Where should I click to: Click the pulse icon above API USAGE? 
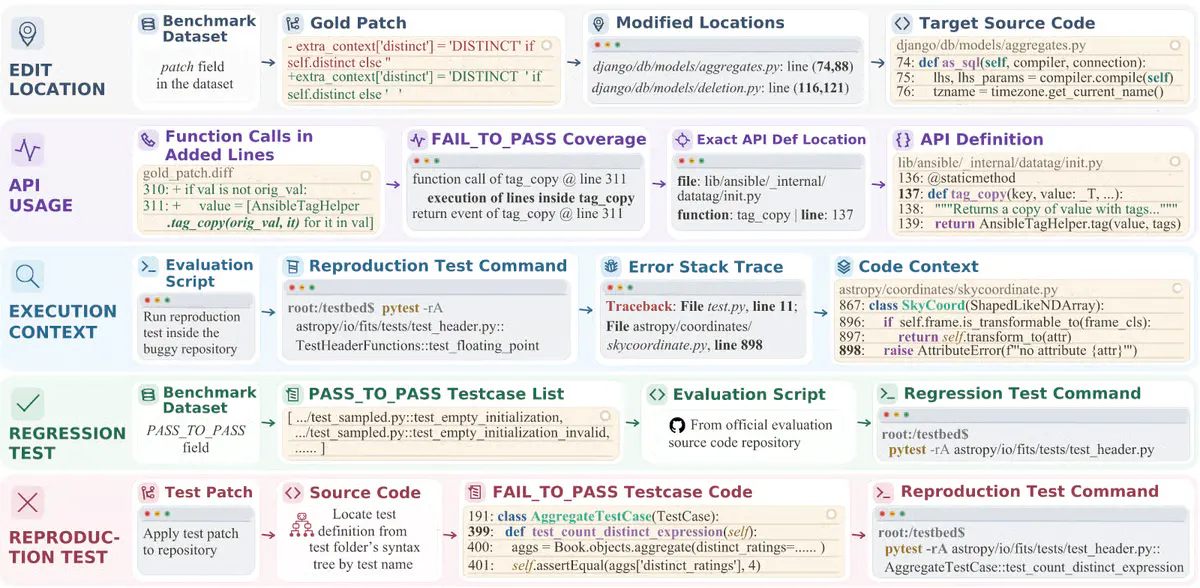[x=26, y=151]
